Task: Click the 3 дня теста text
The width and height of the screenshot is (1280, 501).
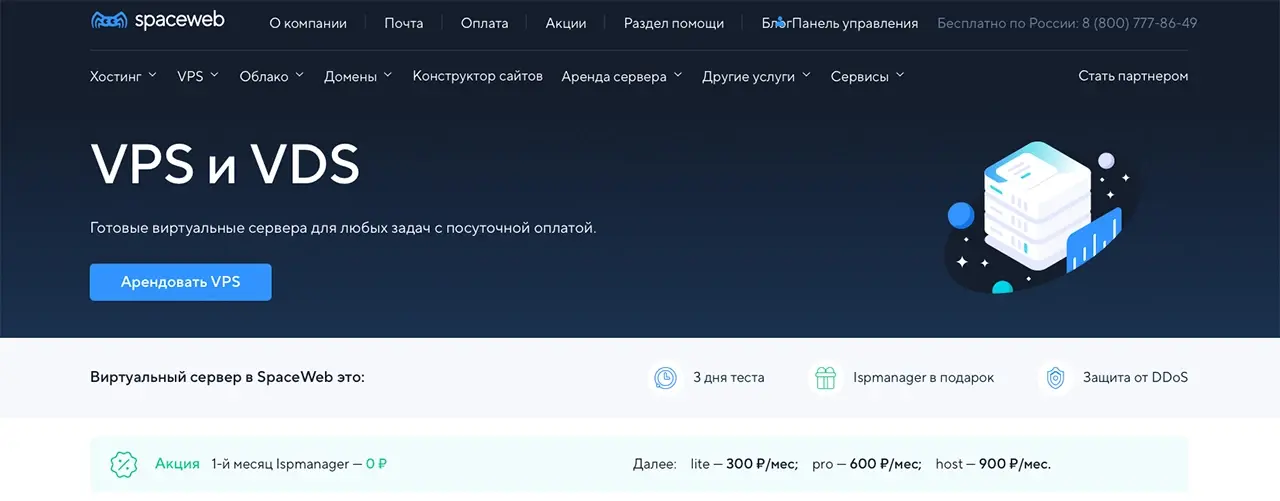Action: point(729,378)
